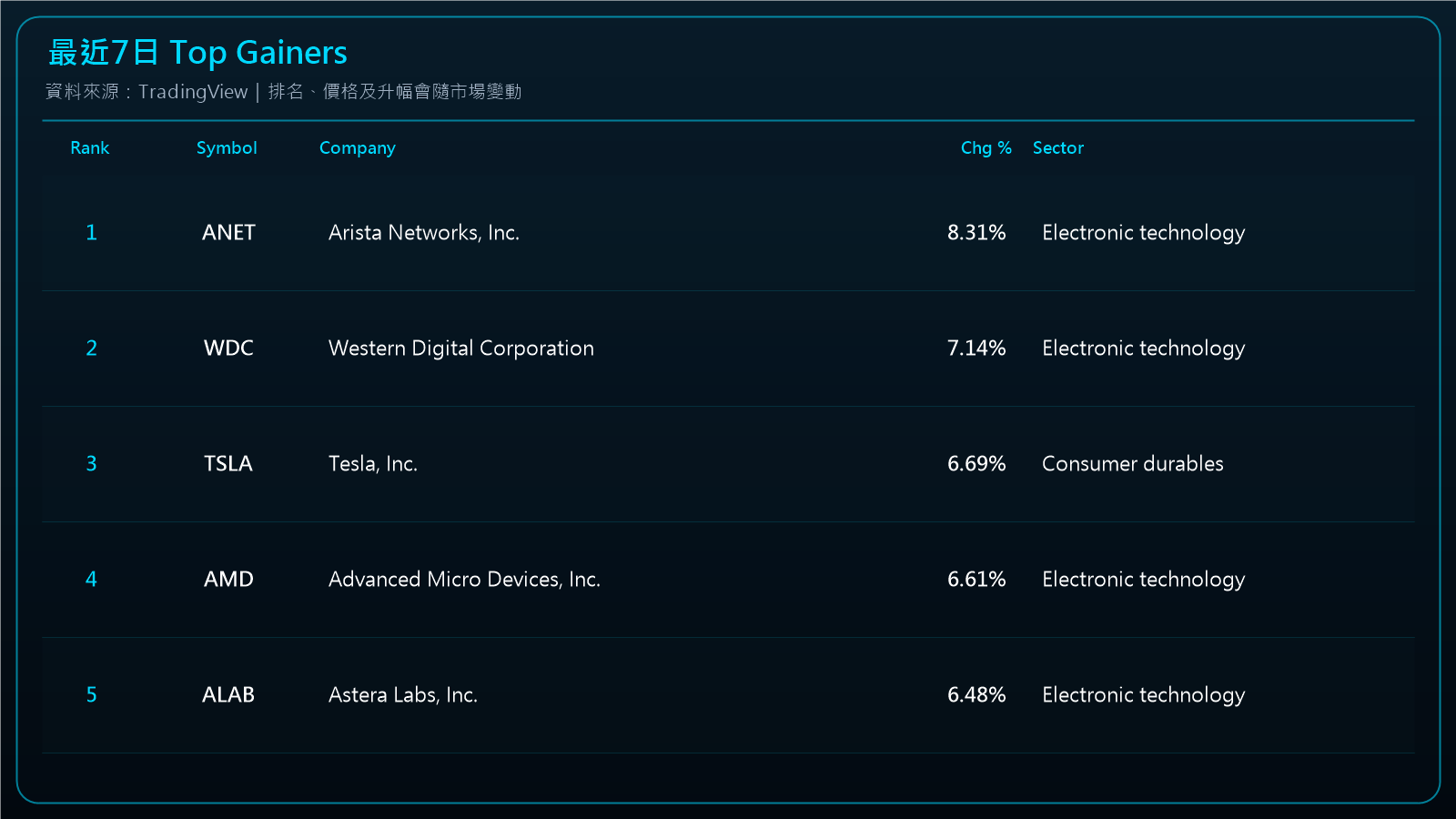Image resolution: width=1456 pixels, height=819 pixels.
Task: Click the 最近7日 Top Gainers title
Action: click(x=197, y=53)
